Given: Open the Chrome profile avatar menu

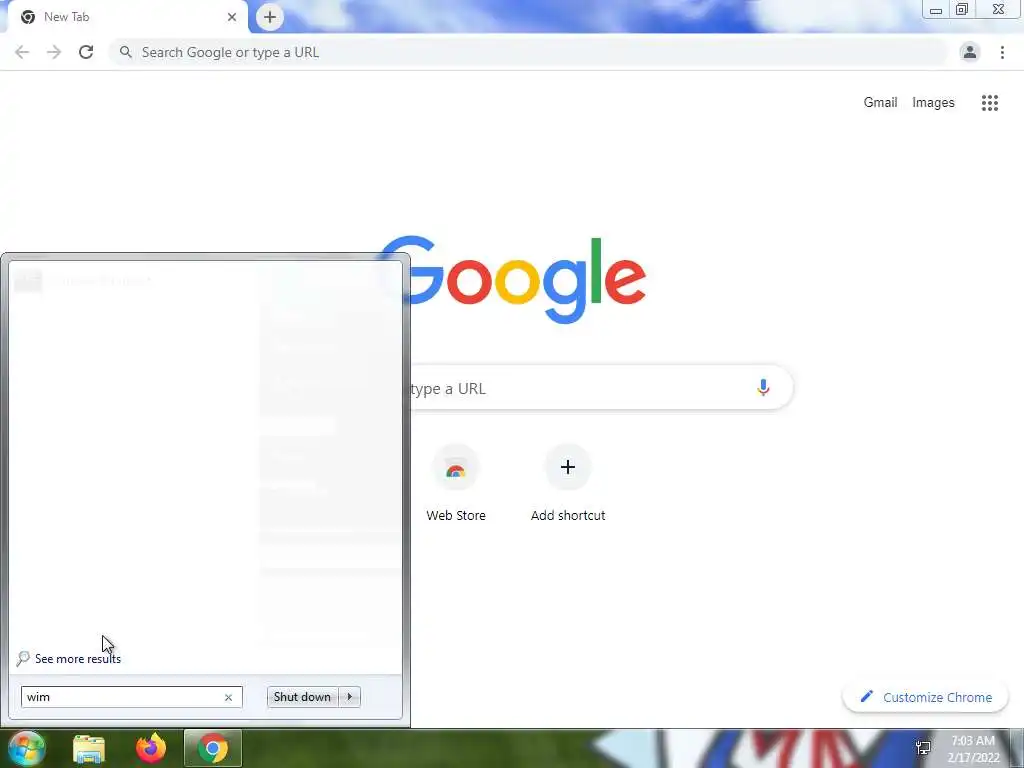Looking at the screenshot, I should coord(970,52).
